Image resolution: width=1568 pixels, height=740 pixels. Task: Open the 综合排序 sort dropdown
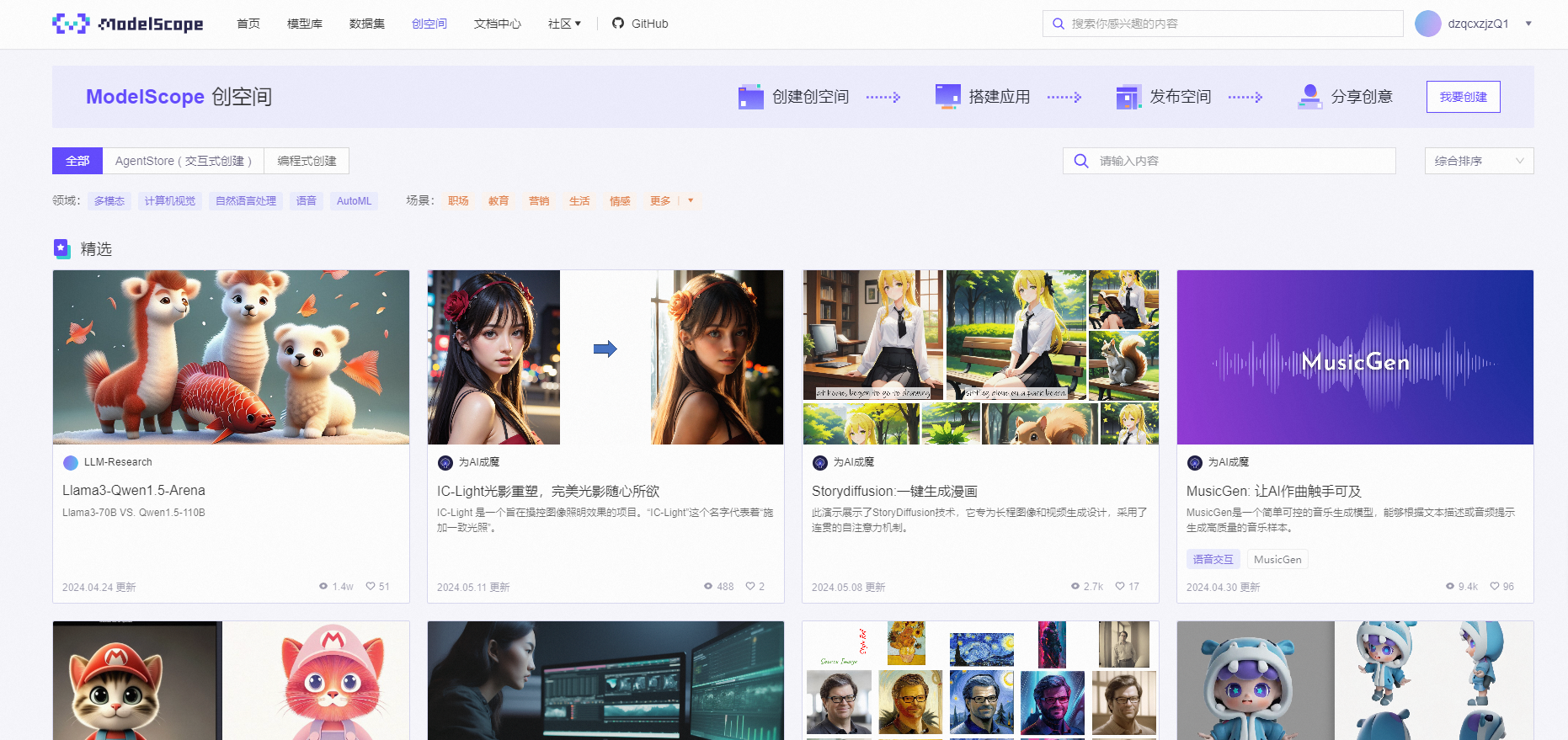coord(1480,161)
